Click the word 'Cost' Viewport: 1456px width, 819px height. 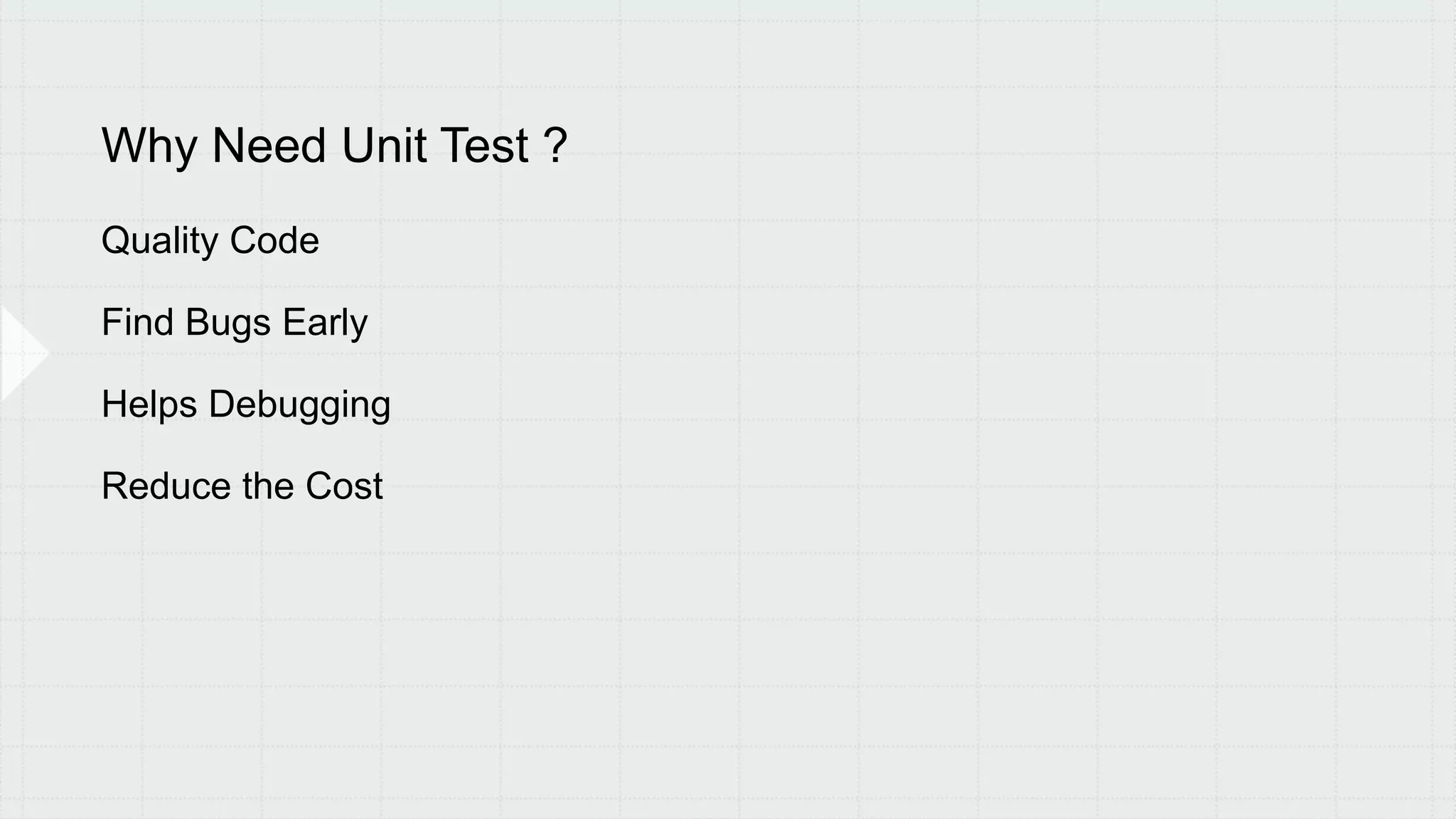344,486
